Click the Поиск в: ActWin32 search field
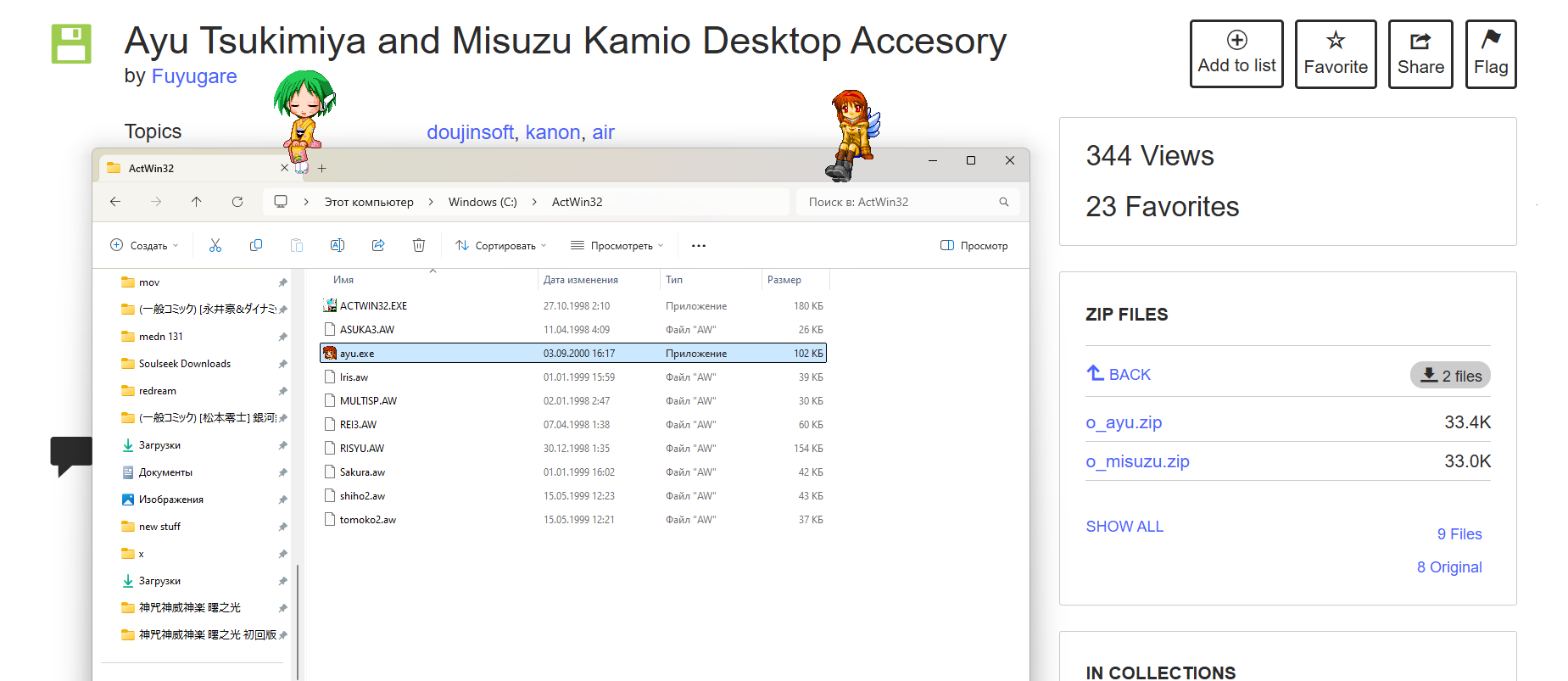The image size is (1568, 681). tap(907, 202)
